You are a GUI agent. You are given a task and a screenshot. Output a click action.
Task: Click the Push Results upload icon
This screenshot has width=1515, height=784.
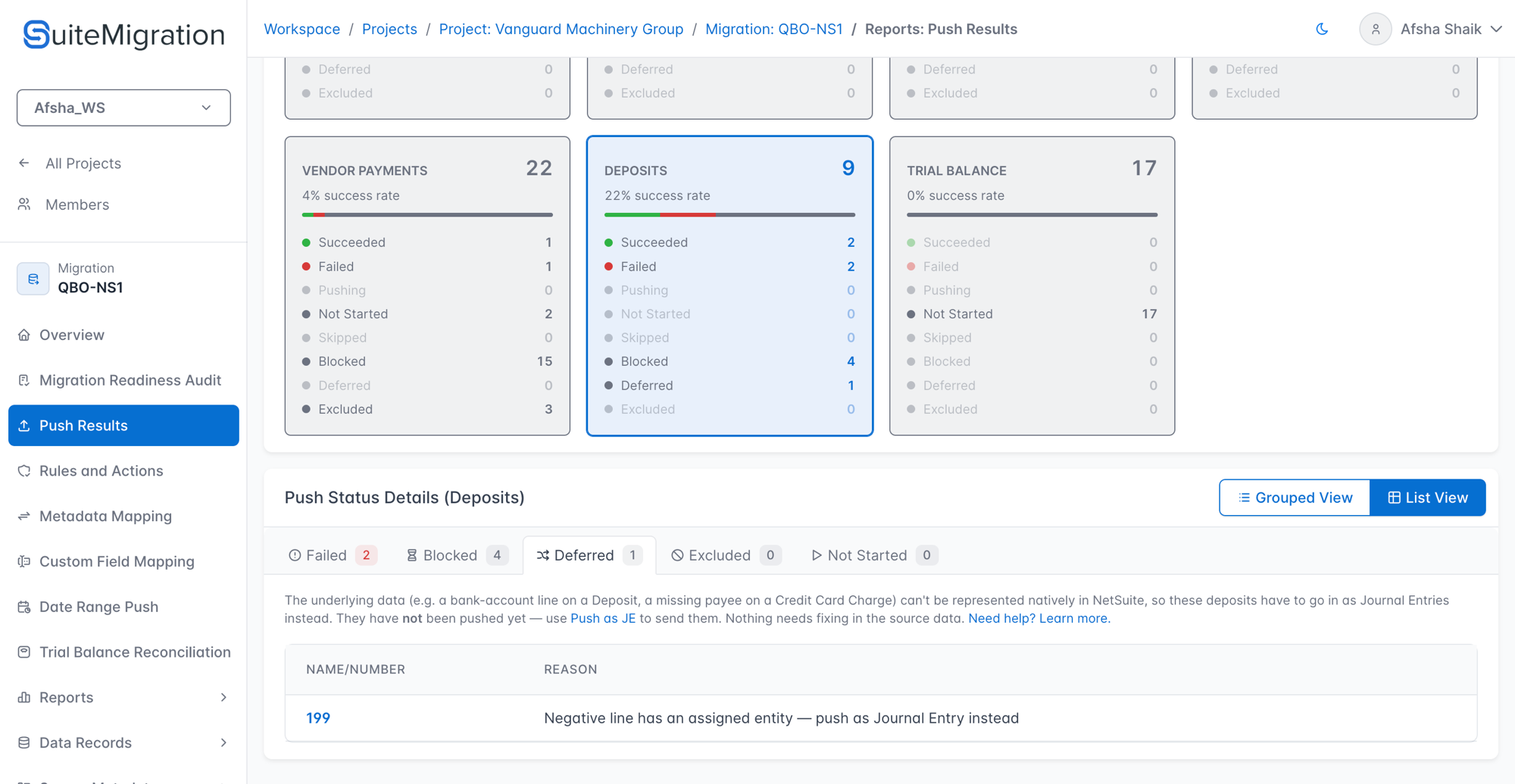point(24,426)
